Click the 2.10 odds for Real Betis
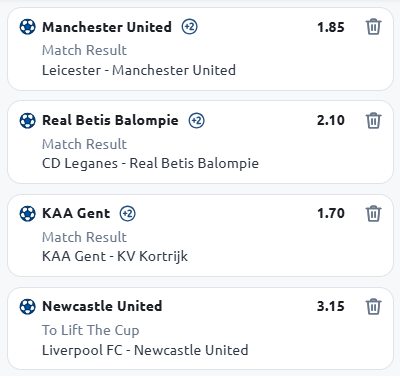The height and width of the screenshot is (376, 400). tap(331, 120)
